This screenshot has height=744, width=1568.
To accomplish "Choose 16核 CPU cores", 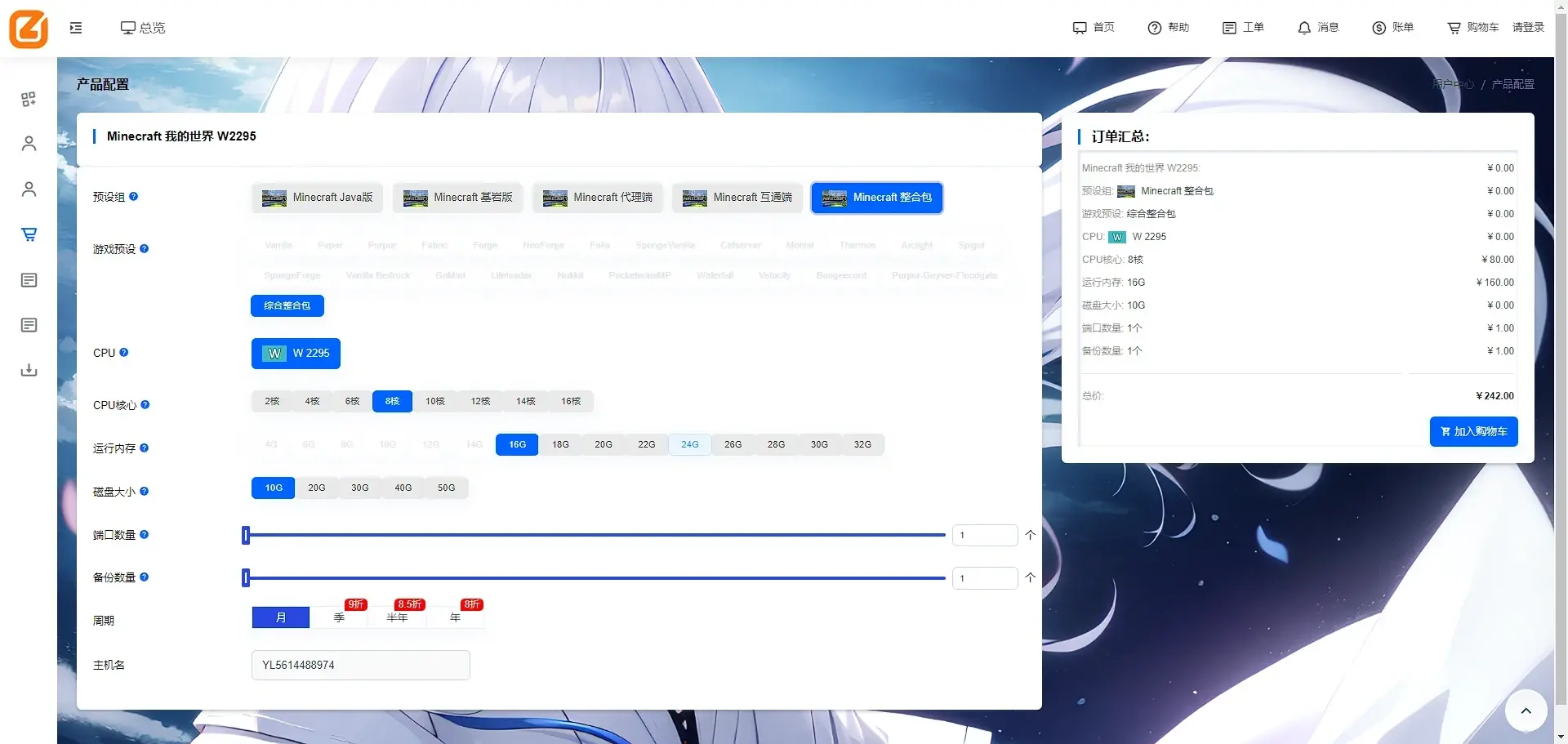I will tap(571, 401).
